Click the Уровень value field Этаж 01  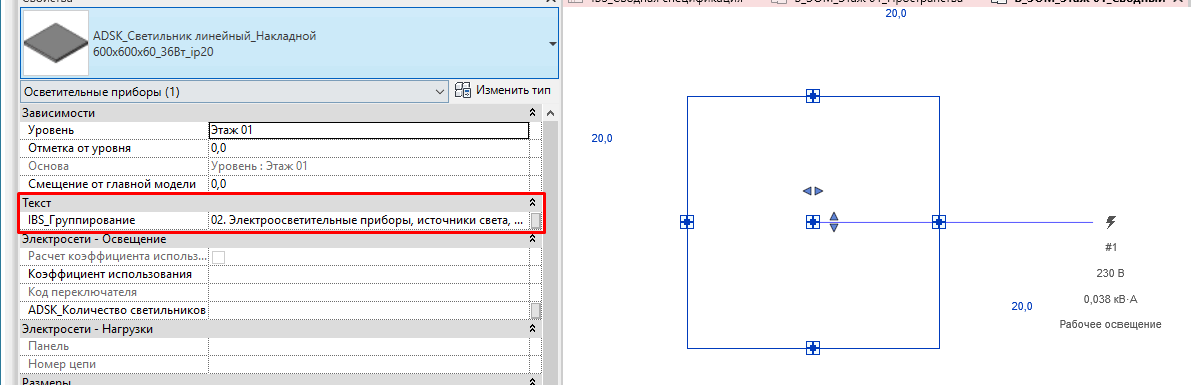[x=368, y=131]
